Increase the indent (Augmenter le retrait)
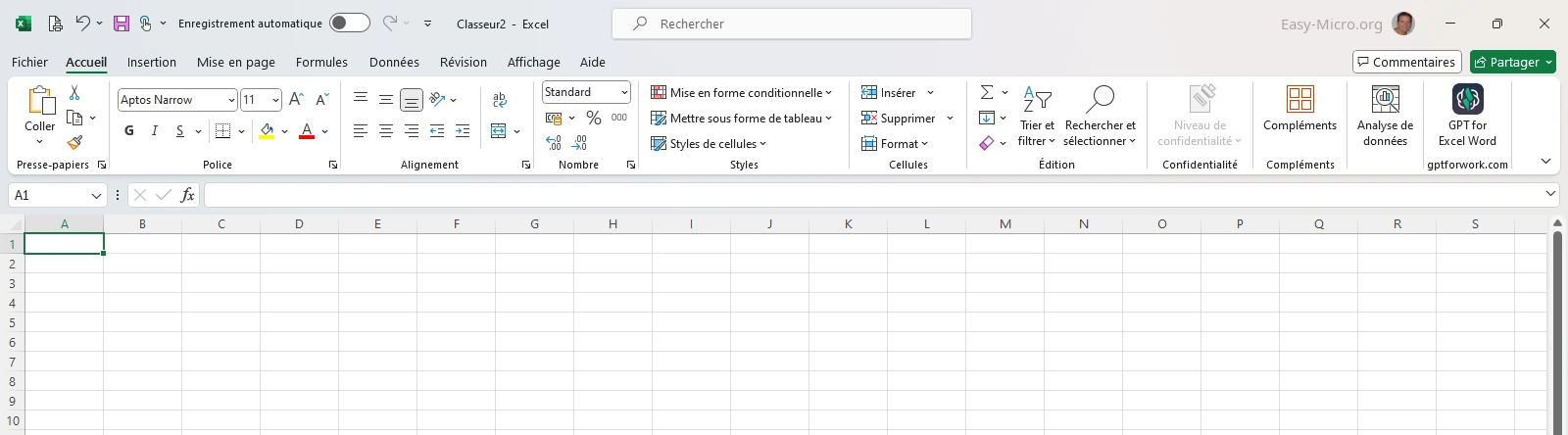Screen dimensions: 1568x435 click(x=463, y=131)
